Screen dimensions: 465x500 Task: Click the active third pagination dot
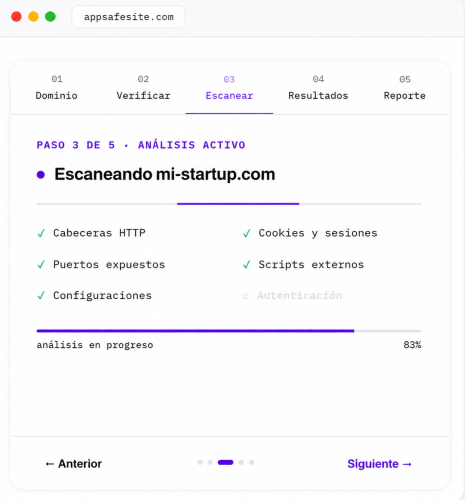226,462
